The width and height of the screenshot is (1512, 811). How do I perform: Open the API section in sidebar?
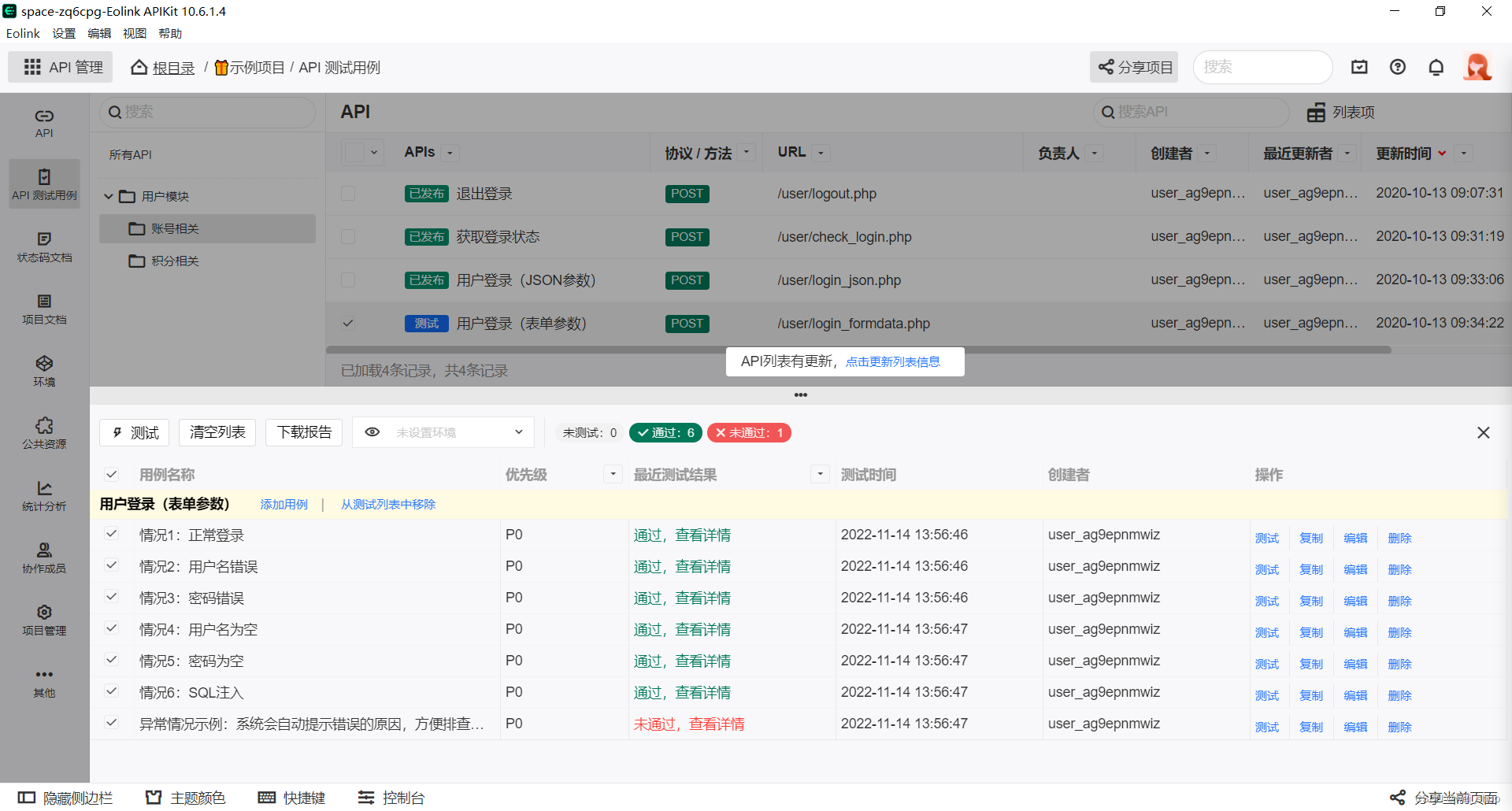pos(44,124)
